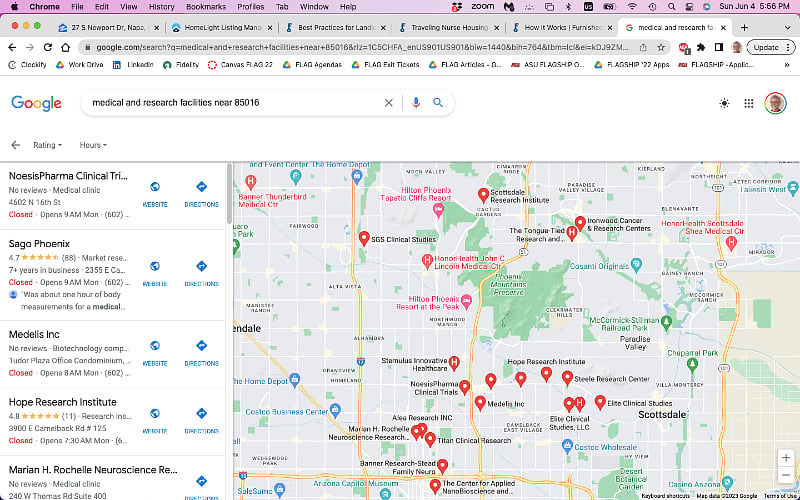
Task: Select the Elite Clinical Studies map pin
Action: tap(600, 403)
